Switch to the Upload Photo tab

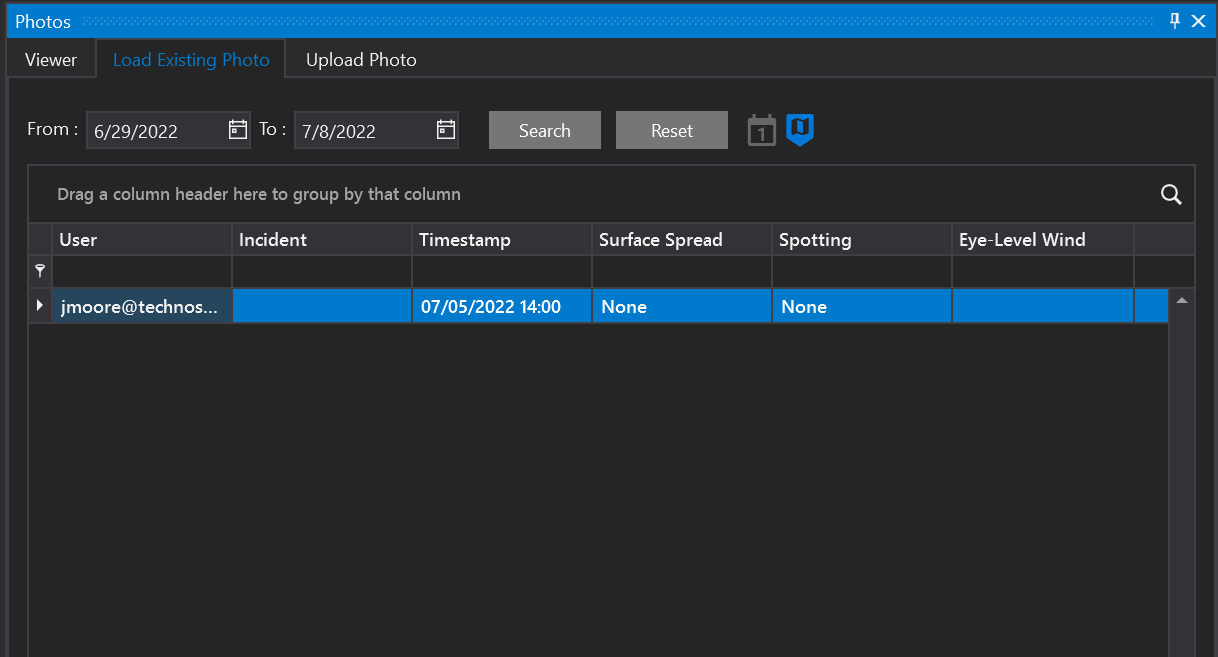click(361, 60)
